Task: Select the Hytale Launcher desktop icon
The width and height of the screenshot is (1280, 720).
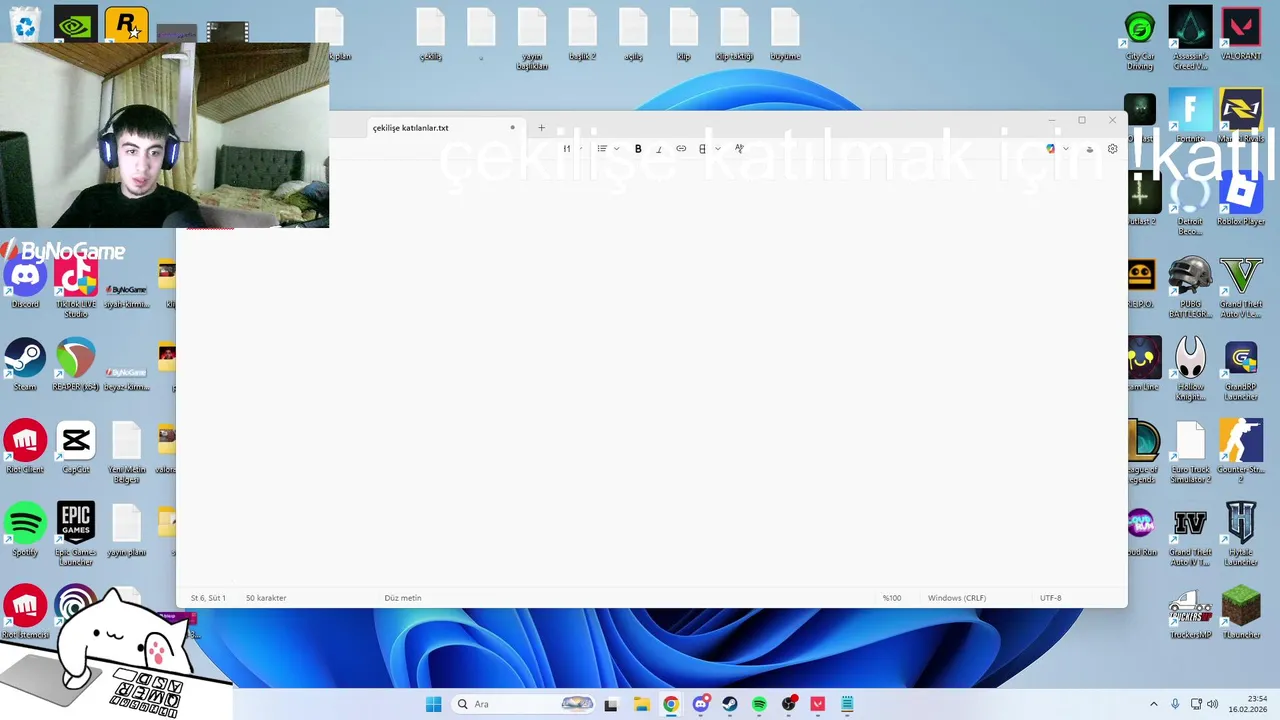Action: (x=1241, y=535)
